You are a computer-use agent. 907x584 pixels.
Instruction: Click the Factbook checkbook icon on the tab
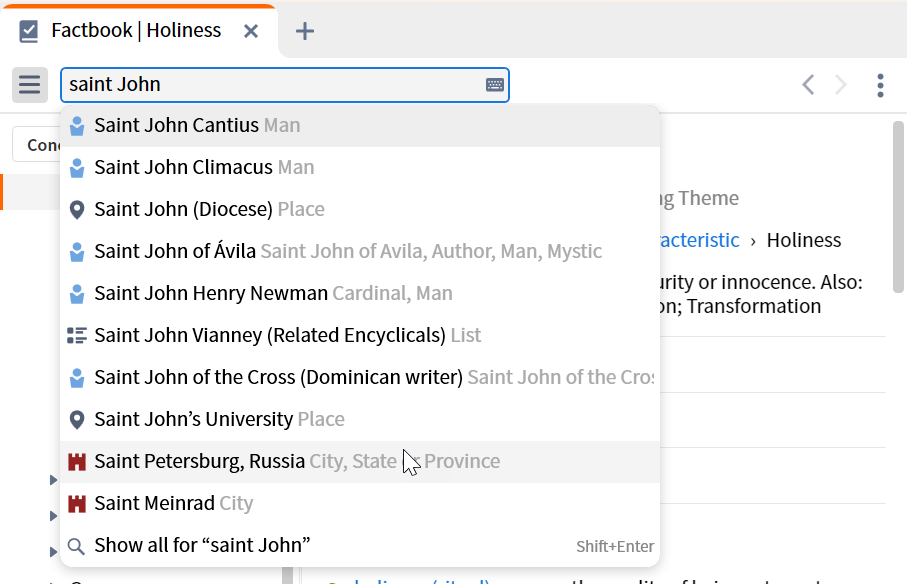[x=28, y=31]
